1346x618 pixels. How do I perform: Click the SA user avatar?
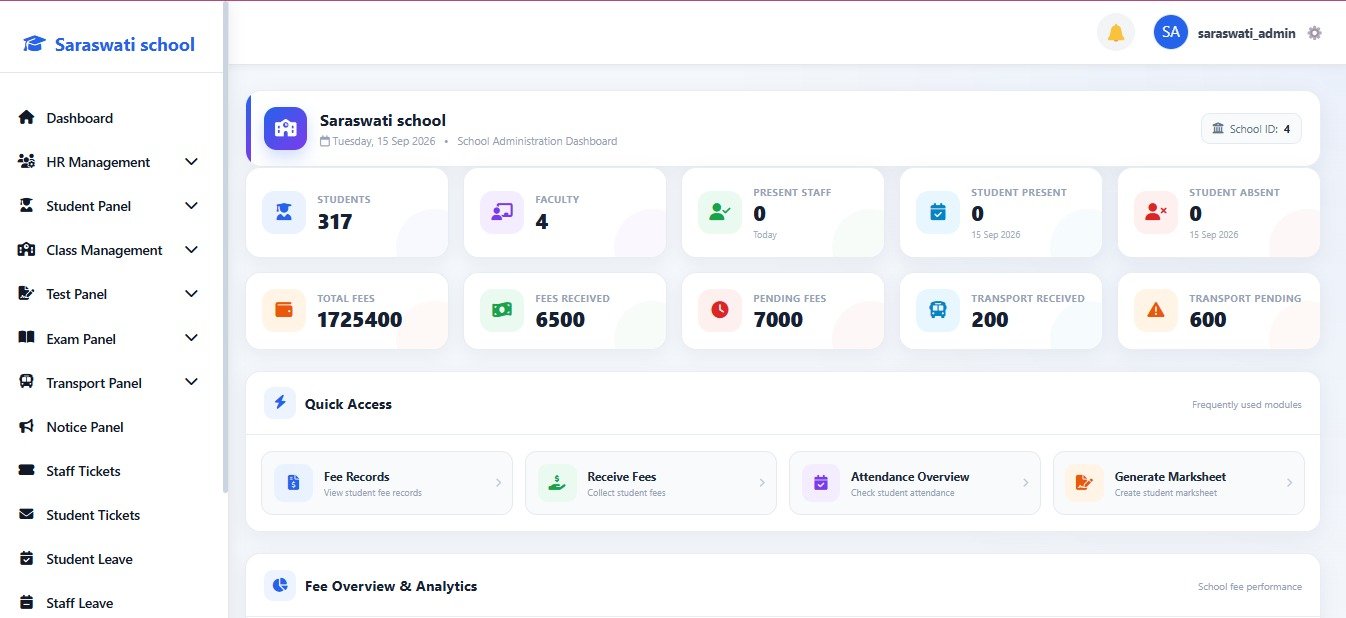1171,32
